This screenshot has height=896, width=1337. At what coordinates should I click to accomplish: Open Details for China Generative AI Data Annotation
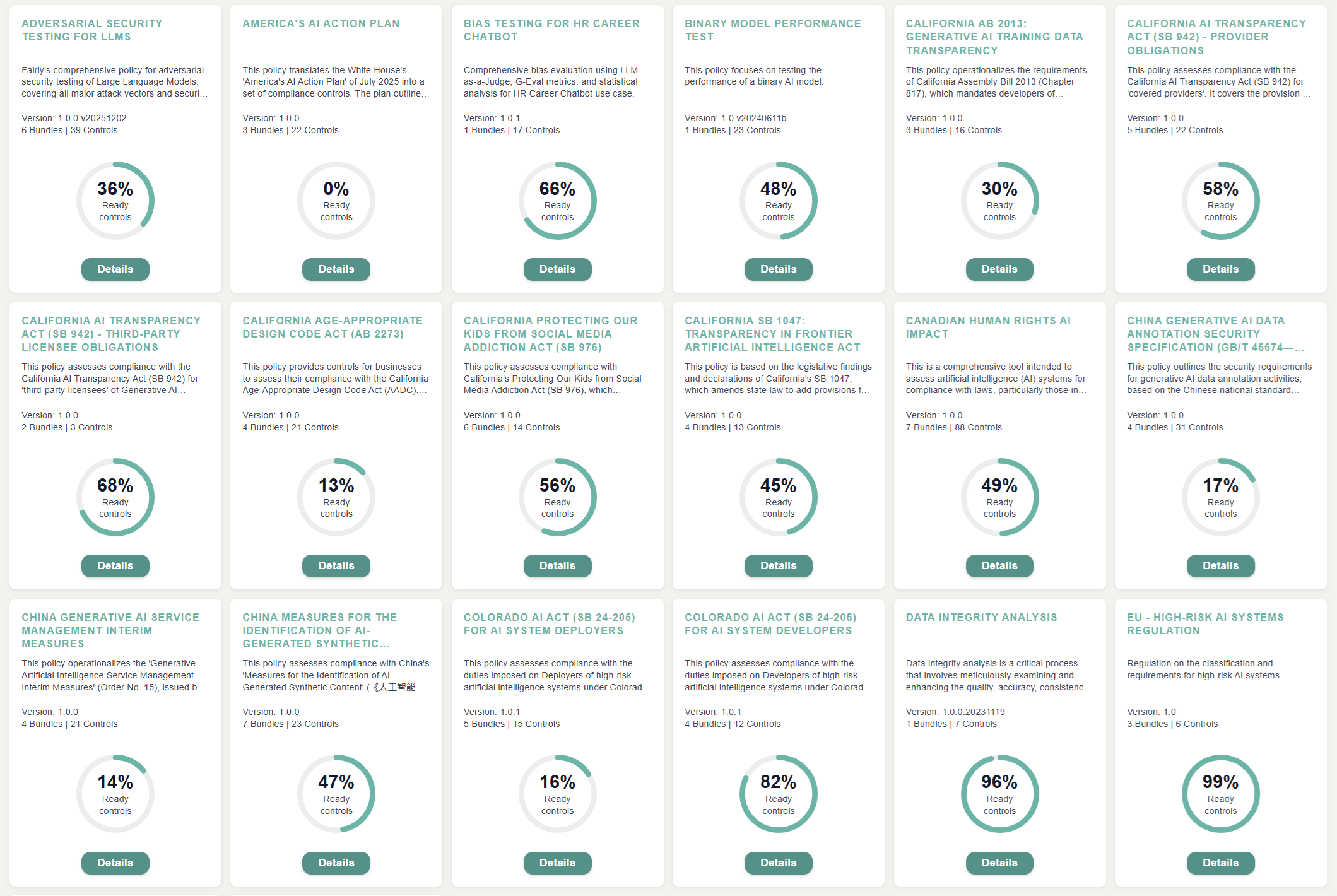[1221, 566]
